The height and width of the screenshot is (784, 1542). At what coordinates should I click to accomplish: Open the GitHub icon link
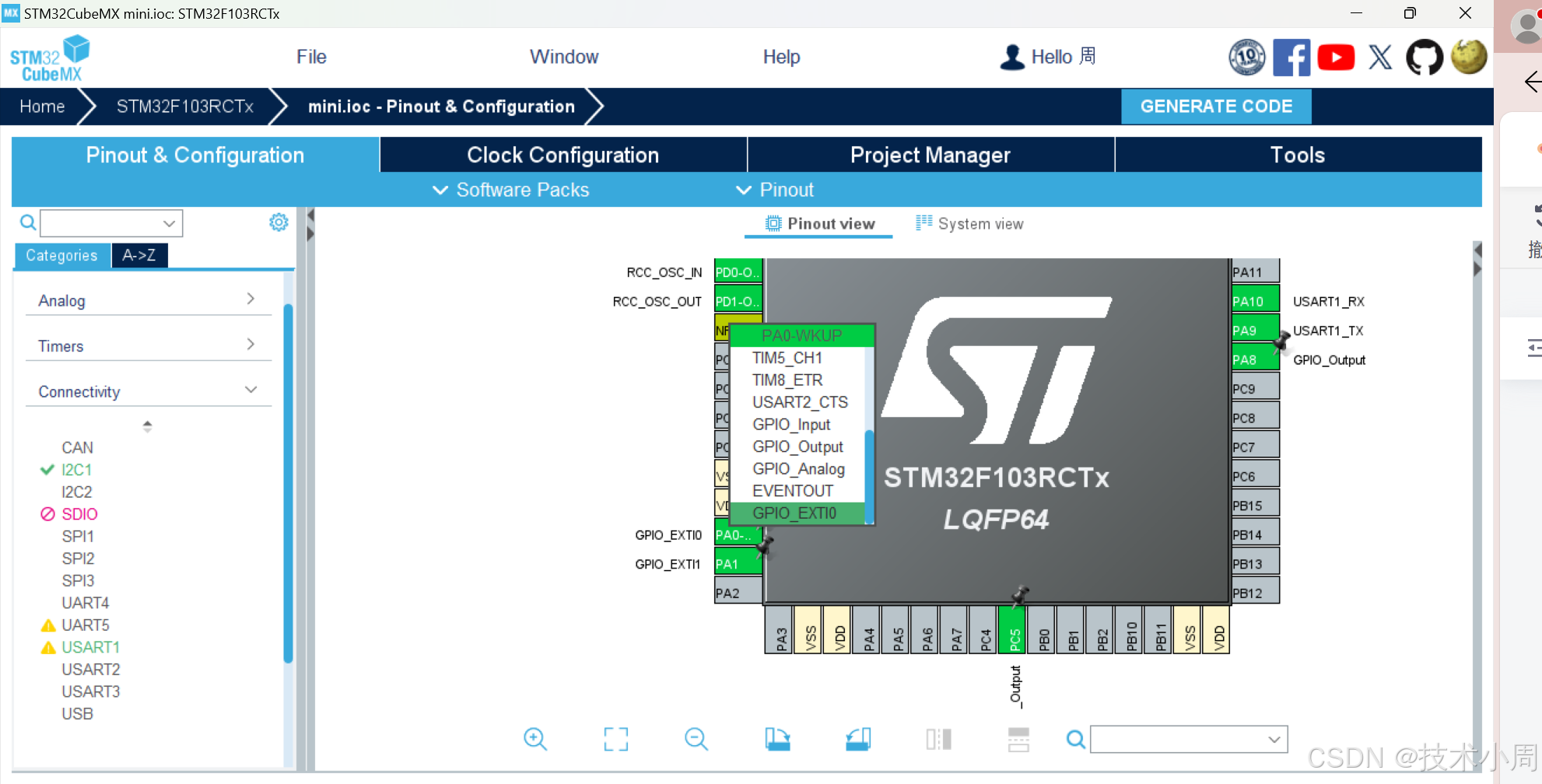[x=1425, y=57]
